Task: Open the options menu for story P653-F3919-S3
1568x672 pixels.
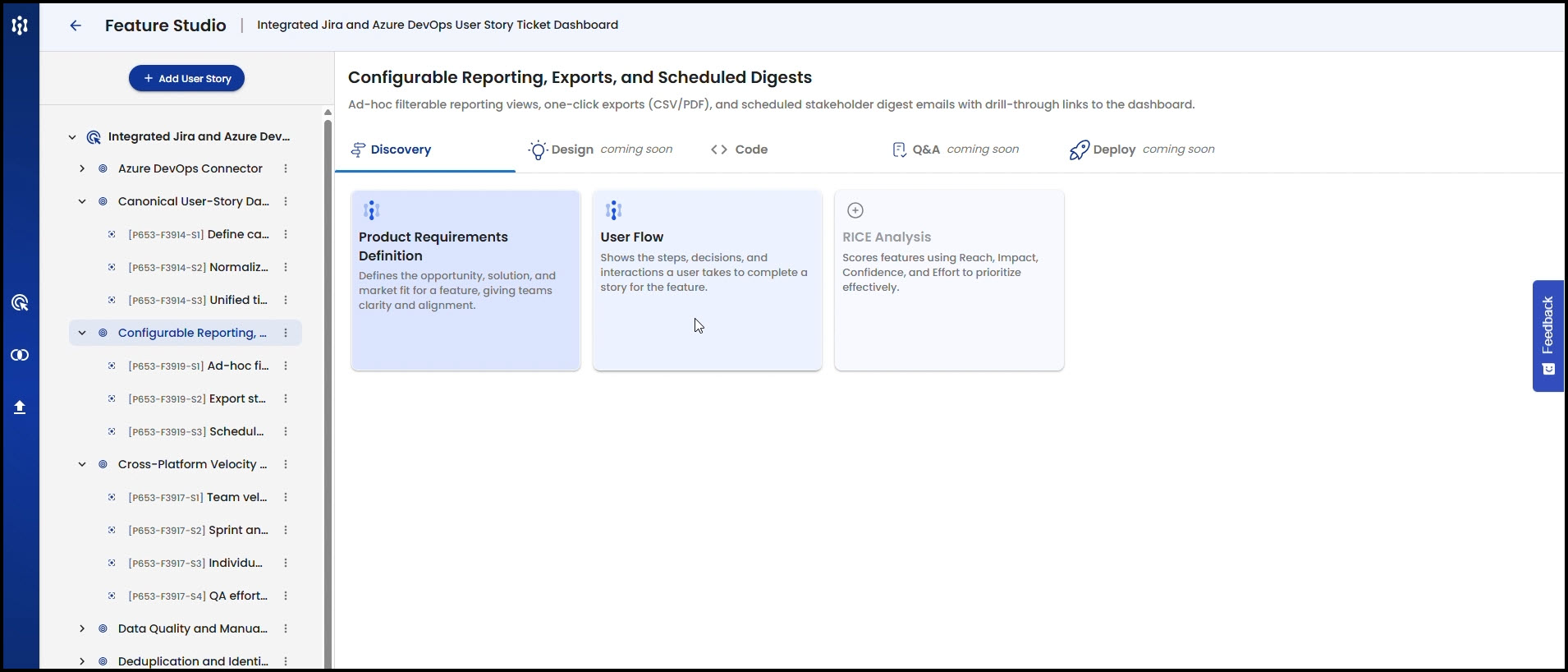Action: 286,431
